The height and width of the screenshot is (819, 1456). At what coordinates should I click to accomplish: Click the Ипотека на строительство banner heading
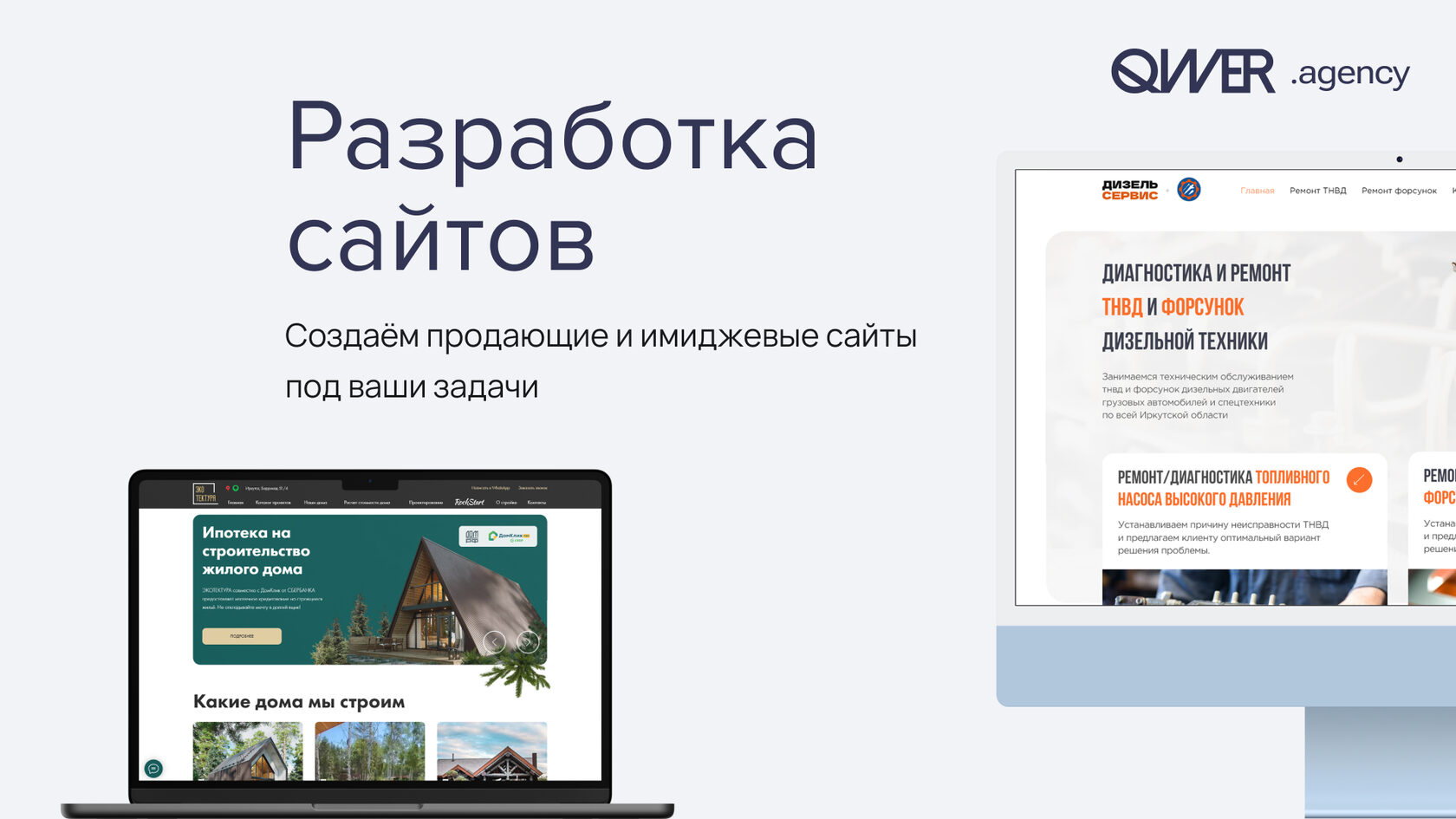coord(256,551)
